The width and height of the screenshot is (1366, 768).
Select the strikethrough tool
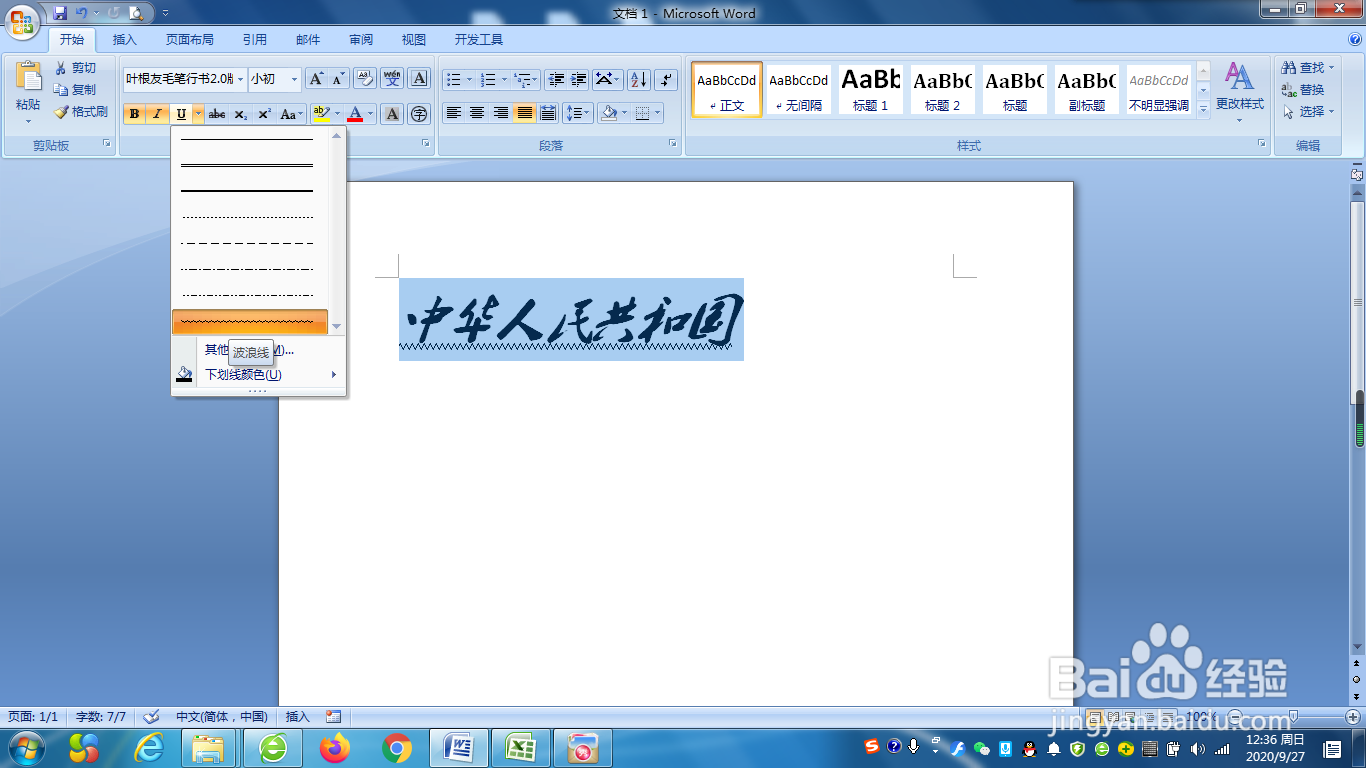217,113
